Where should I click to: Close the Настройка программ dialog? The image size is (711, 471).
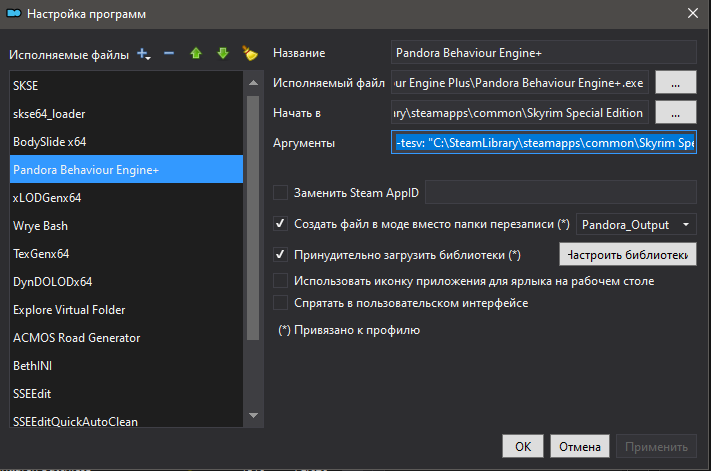tap(693, 13)
